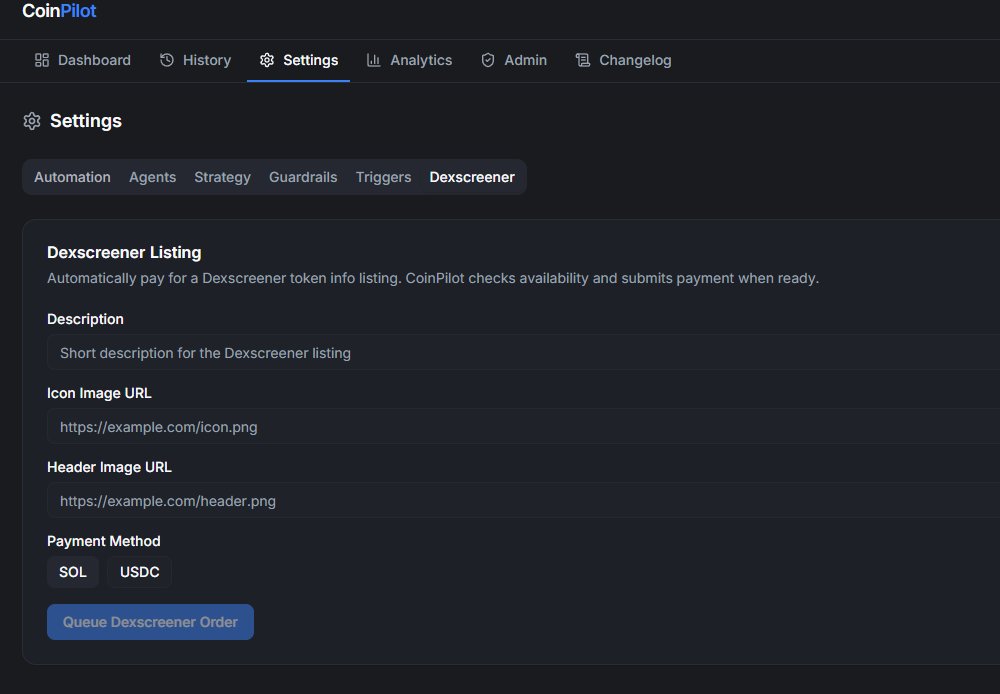
Task: Focus the Description input field
Action: tap(523, 353)
